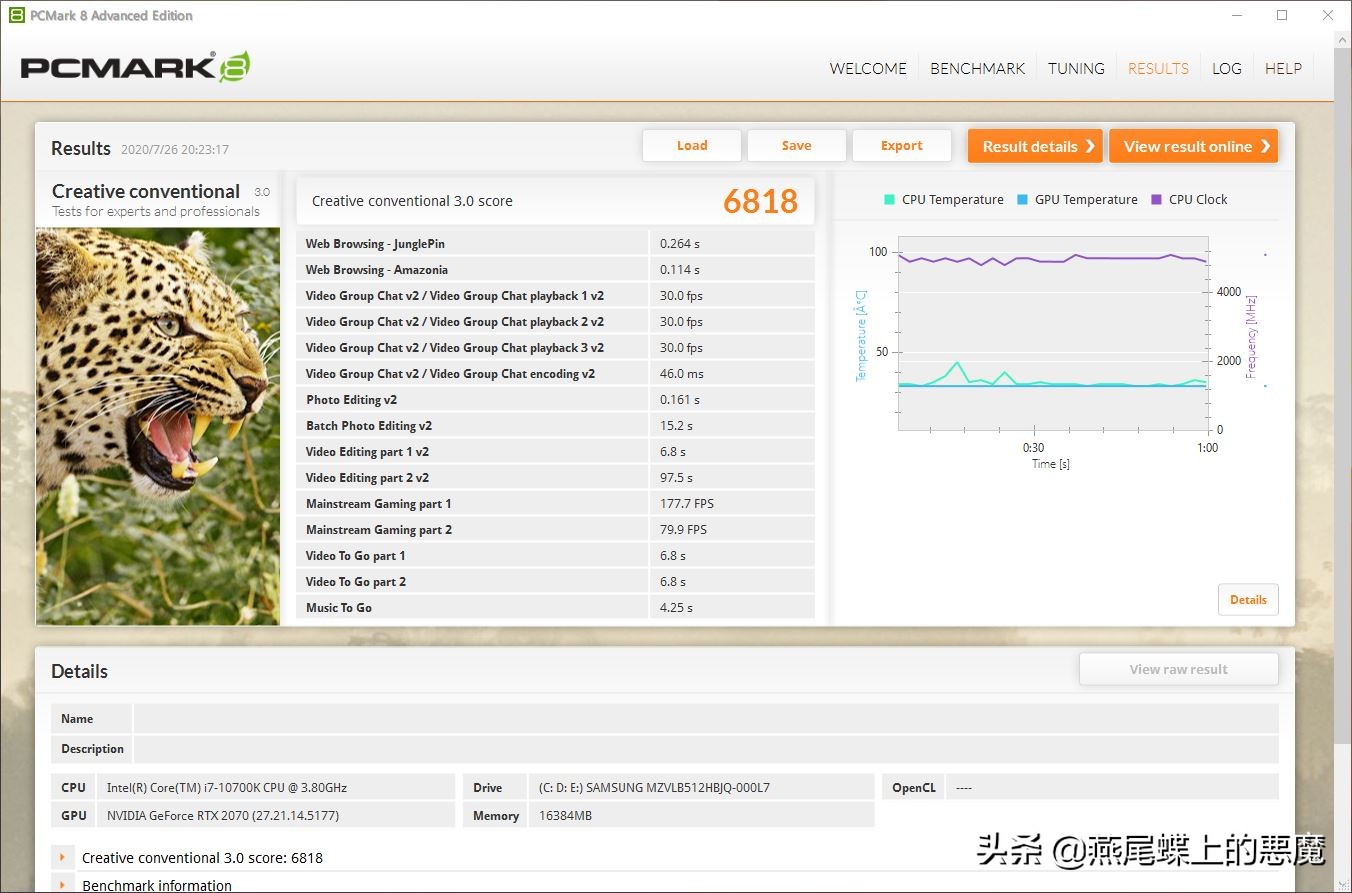The height and width of the screenshot is (893, 1352).
Task: Click the Name input field under Details
Action: click(x=700, y=717)
